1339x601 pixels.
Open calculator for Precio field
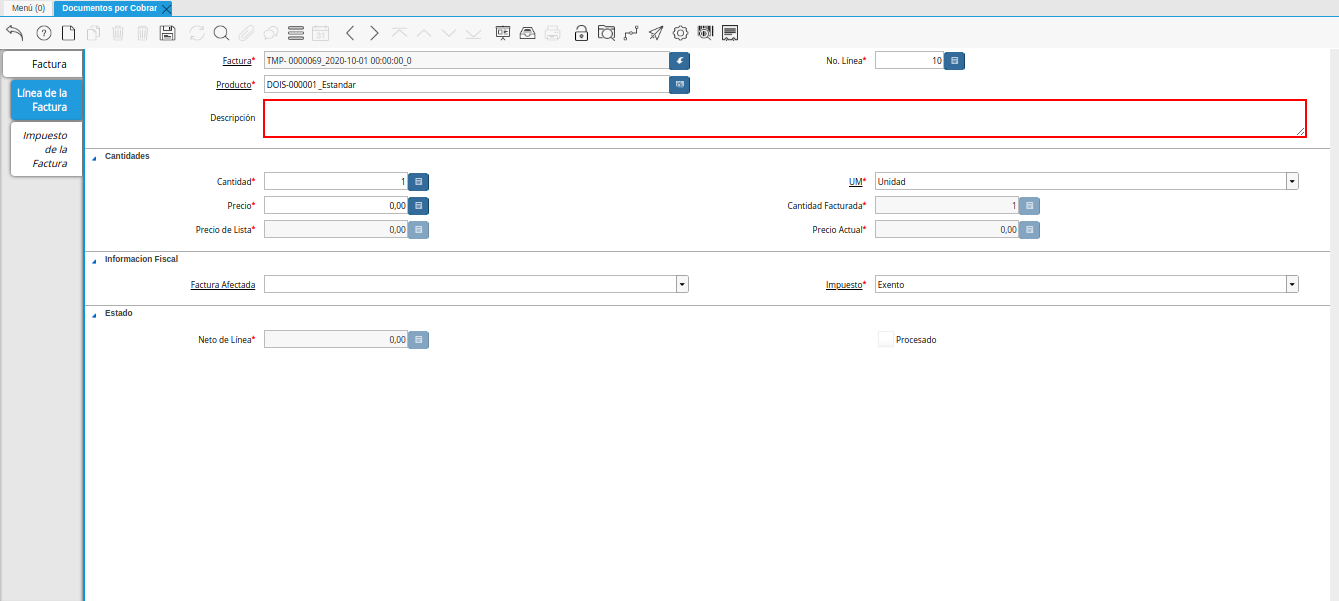coord(419,205)
